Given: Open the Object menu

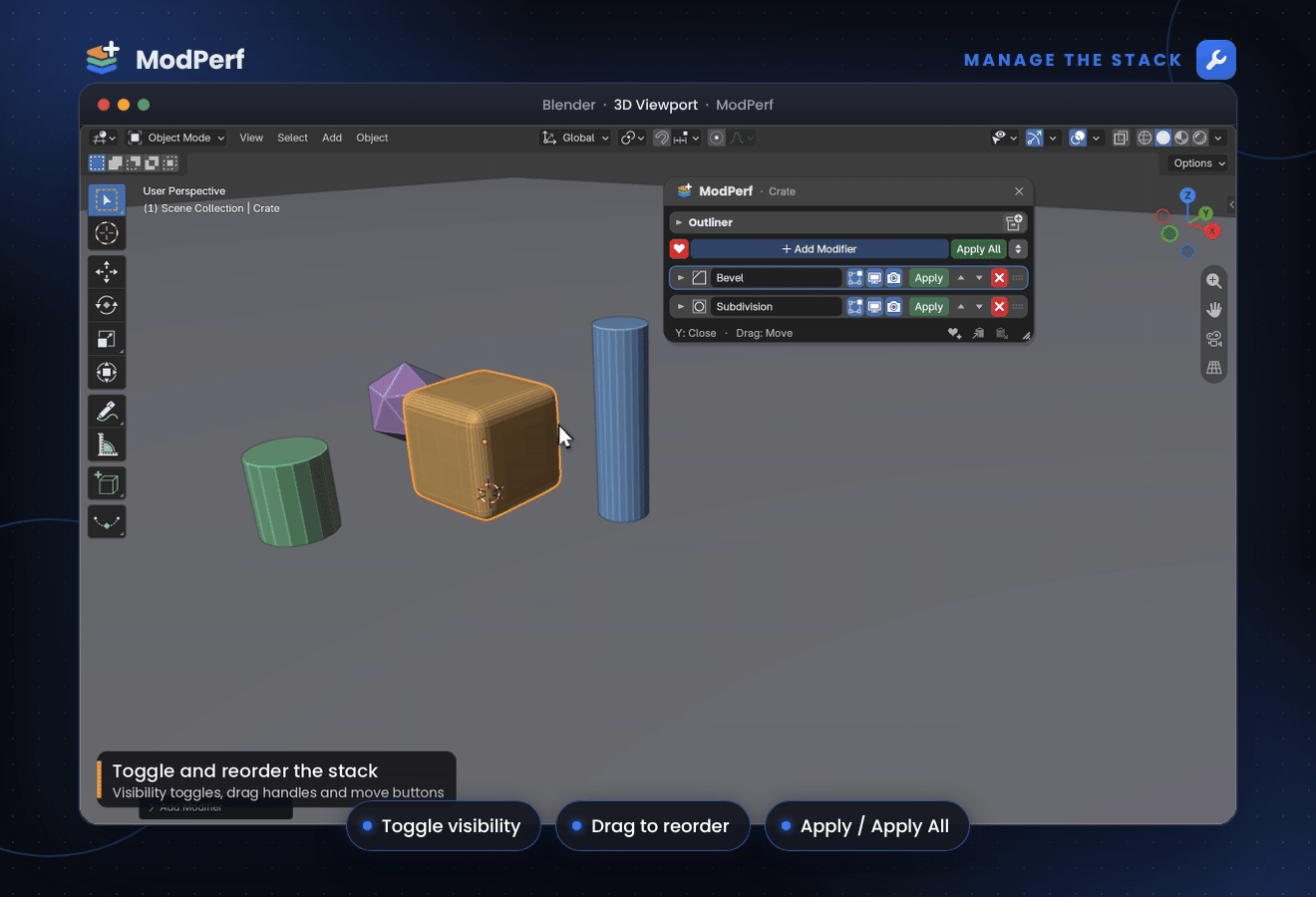Looking at the screenshot, I should tap(372, 138).
